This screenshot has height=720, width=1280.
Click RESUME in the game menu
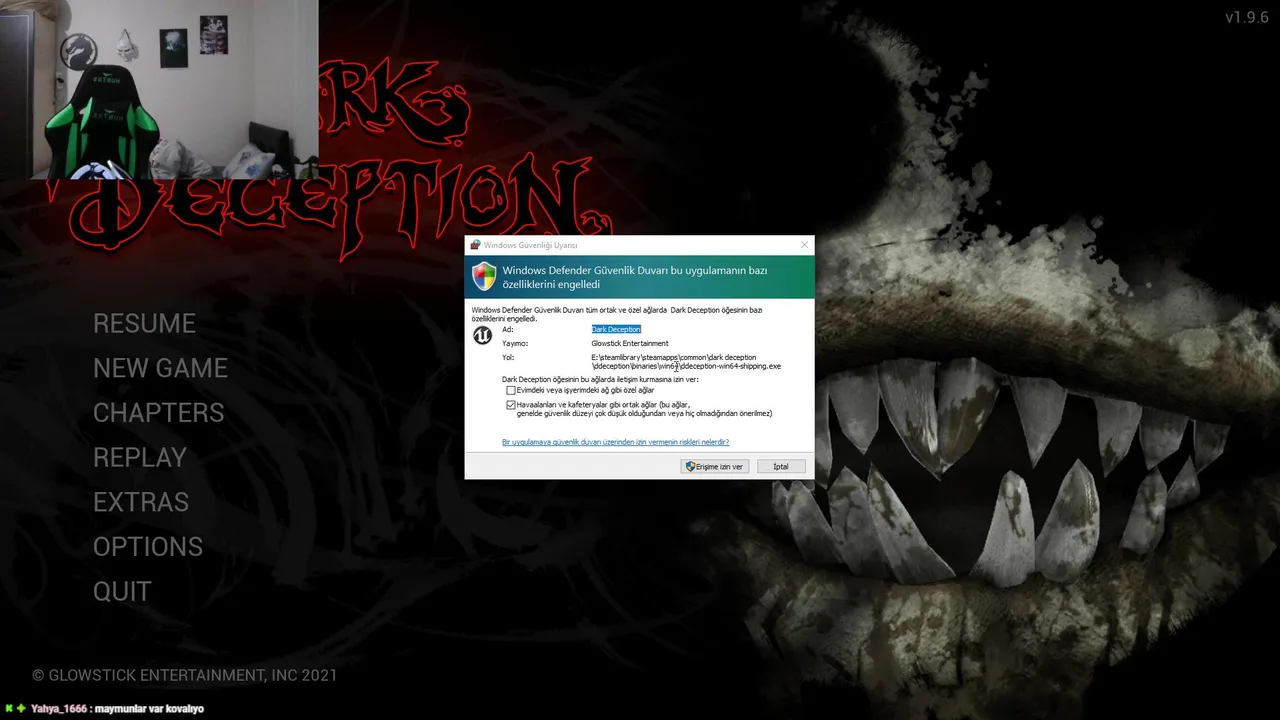[x=144, y=324]
